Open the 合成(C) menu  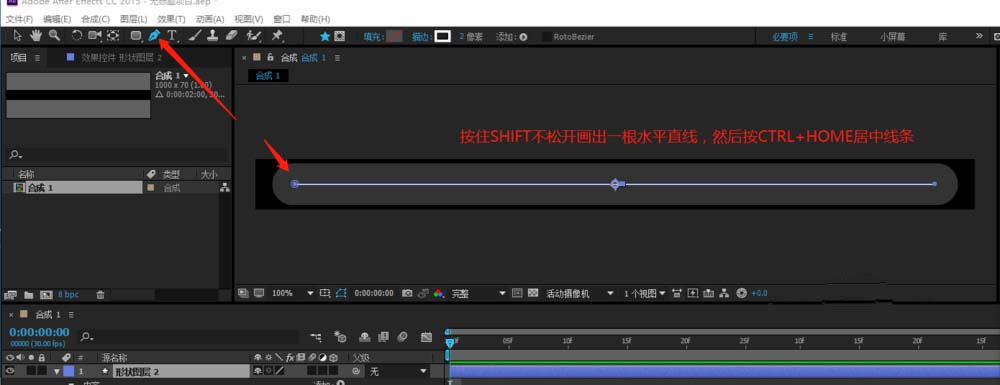96,19
